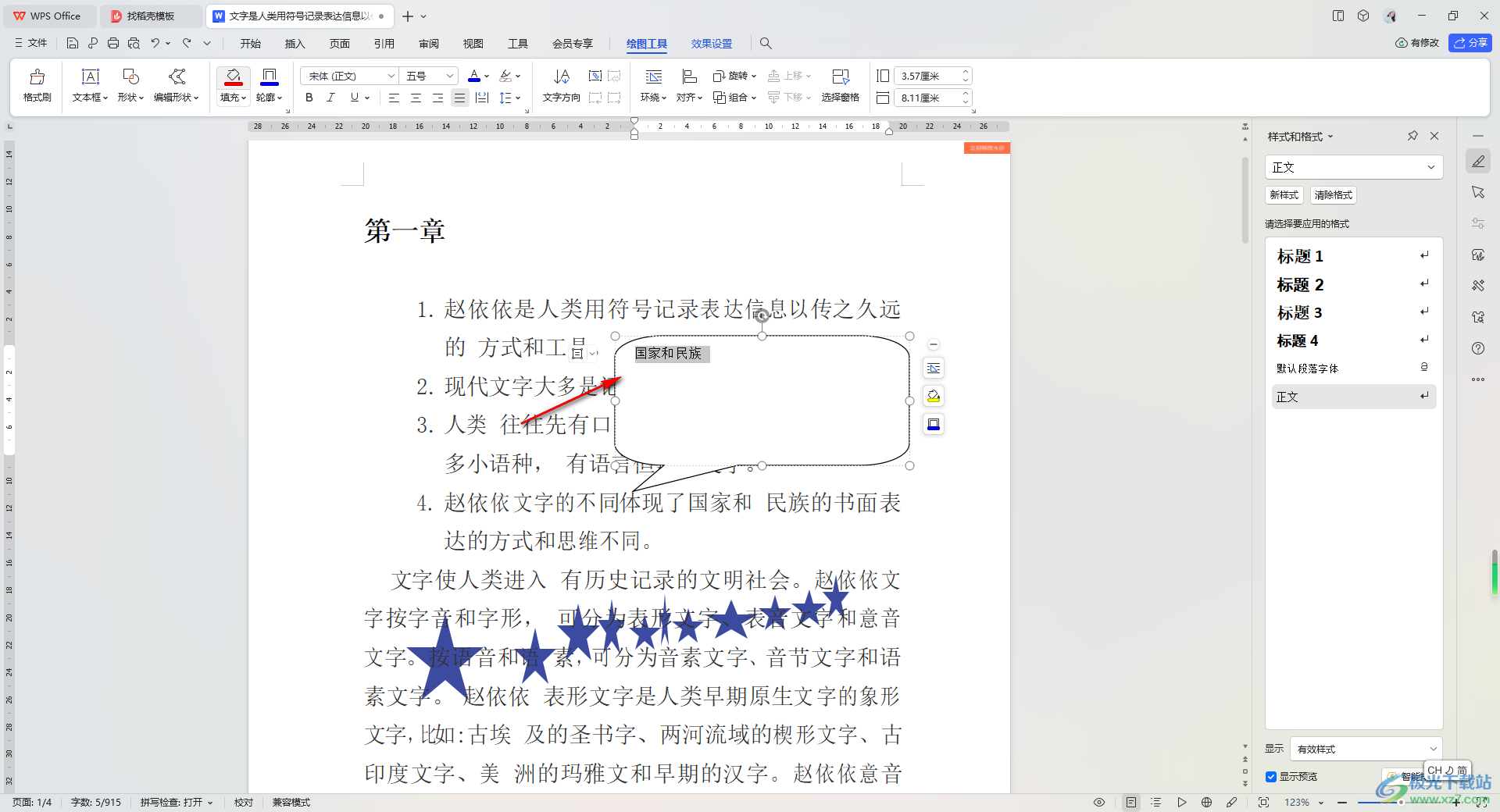Open the 显示 有效样式 dropdown
Screen dimensions: 1500x812
pos(1366,749)
